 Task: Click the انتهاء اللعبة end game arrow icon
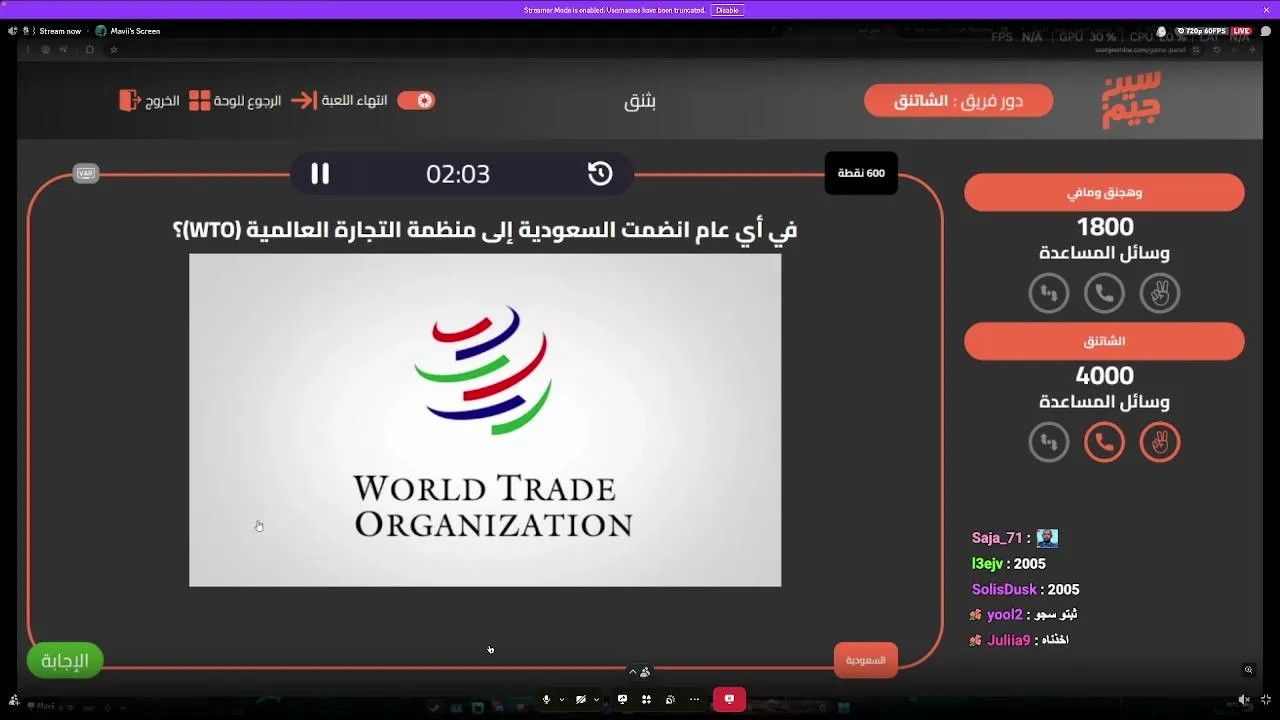point(304,101)
